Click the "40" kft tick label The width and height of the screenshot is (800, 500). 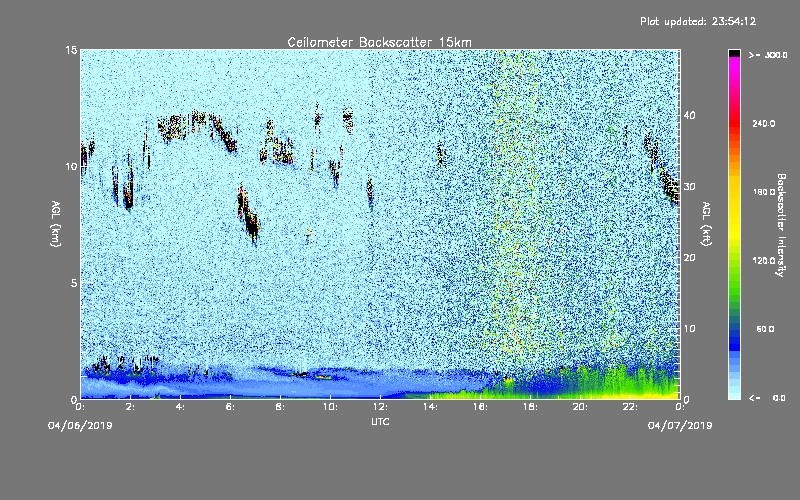(689, 115)
